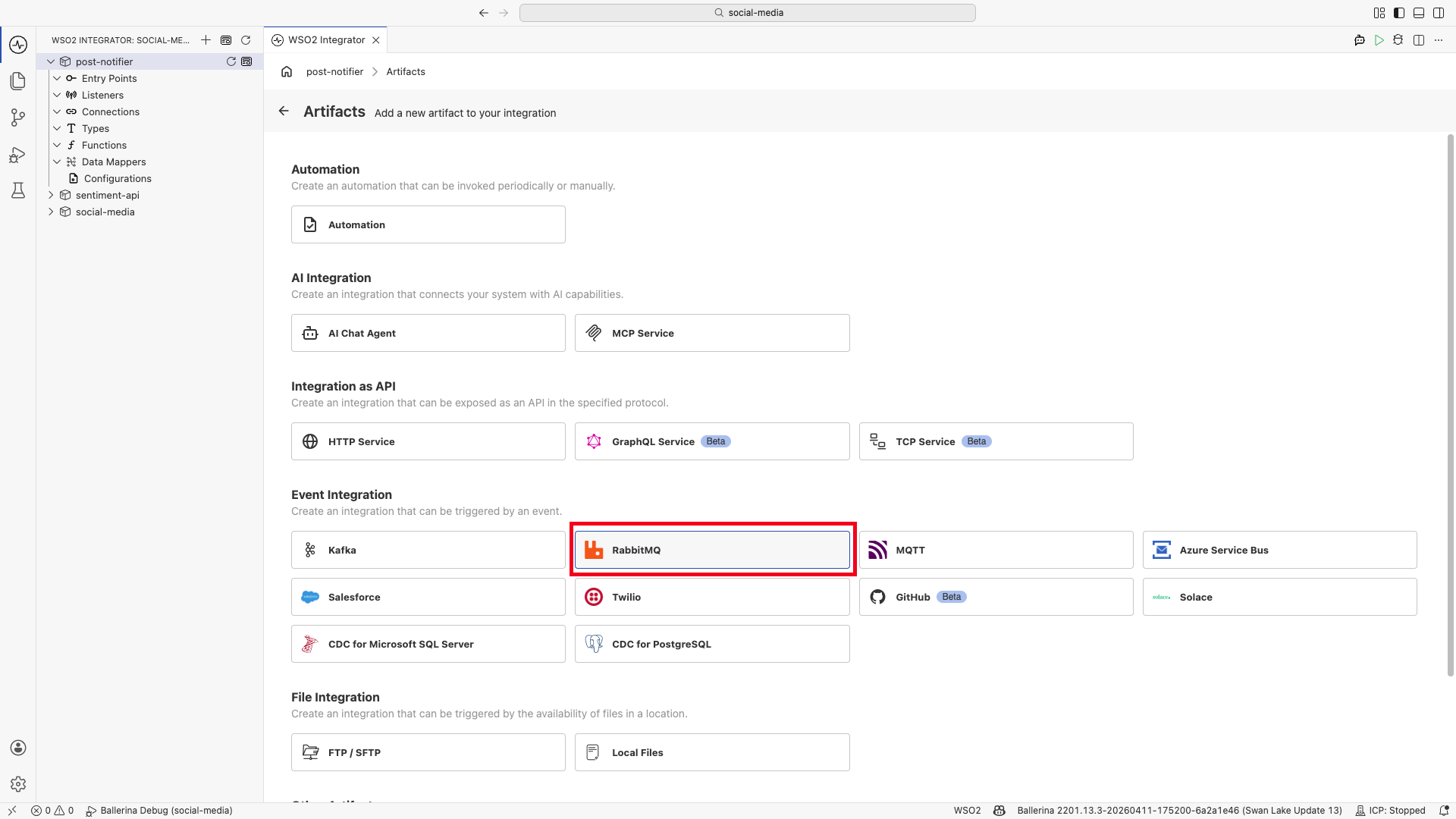Viewport: 1456px width, 819px height.
Task: Select the HTTP Service card
Action: tap(428, 441)
